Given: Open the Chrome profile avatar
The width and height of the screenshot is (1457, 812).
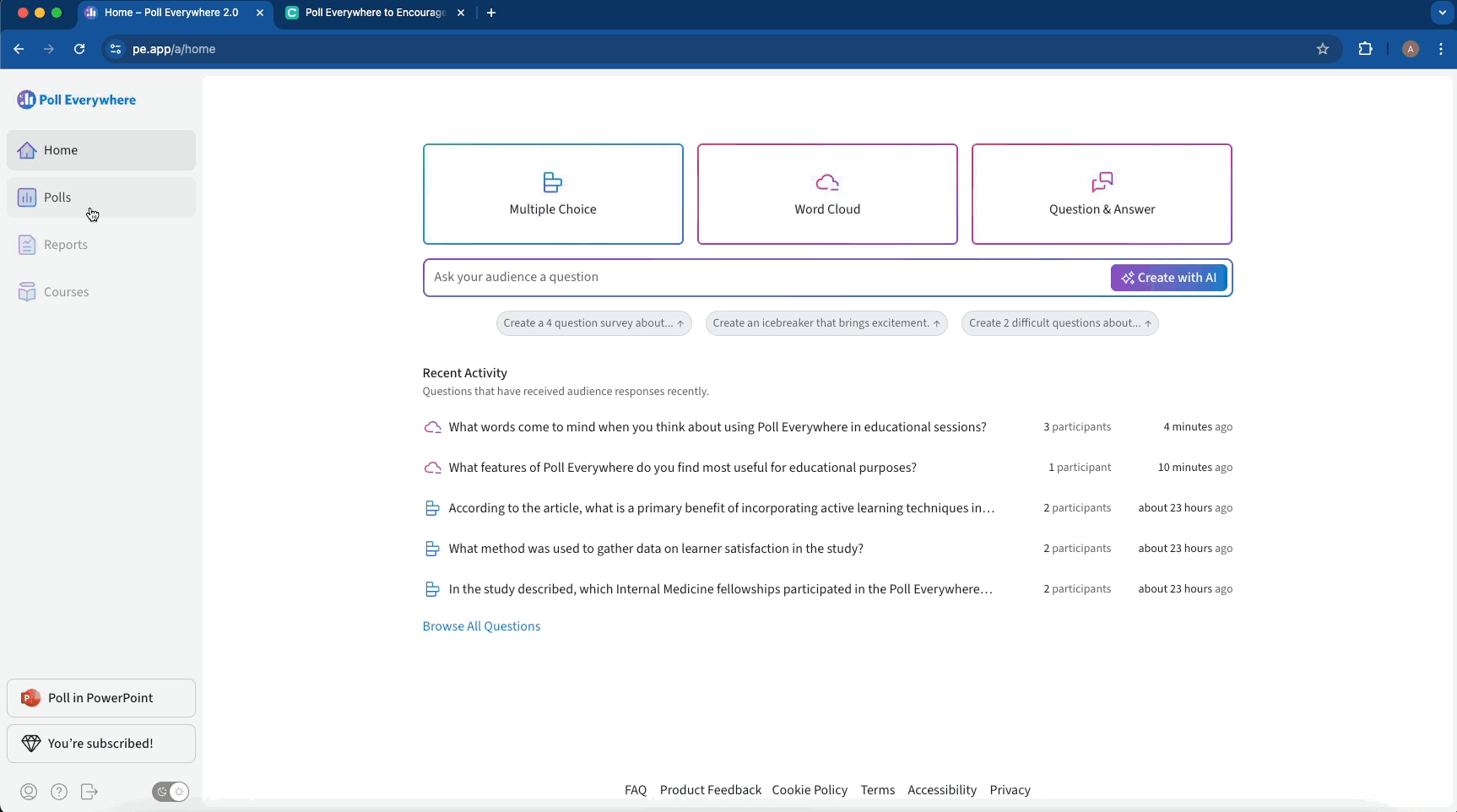Looking at the screenshot, I should (1411, 49).
